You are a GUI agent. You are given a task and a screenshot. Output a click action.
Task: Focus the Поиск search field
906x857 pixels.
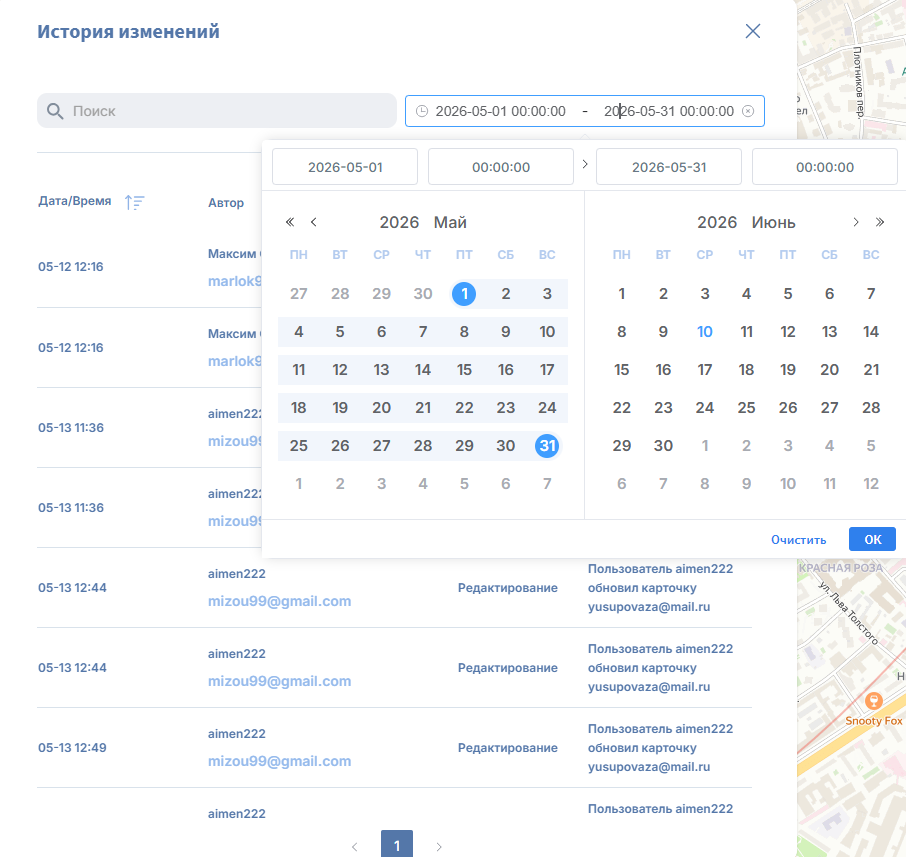click(217, 111)
